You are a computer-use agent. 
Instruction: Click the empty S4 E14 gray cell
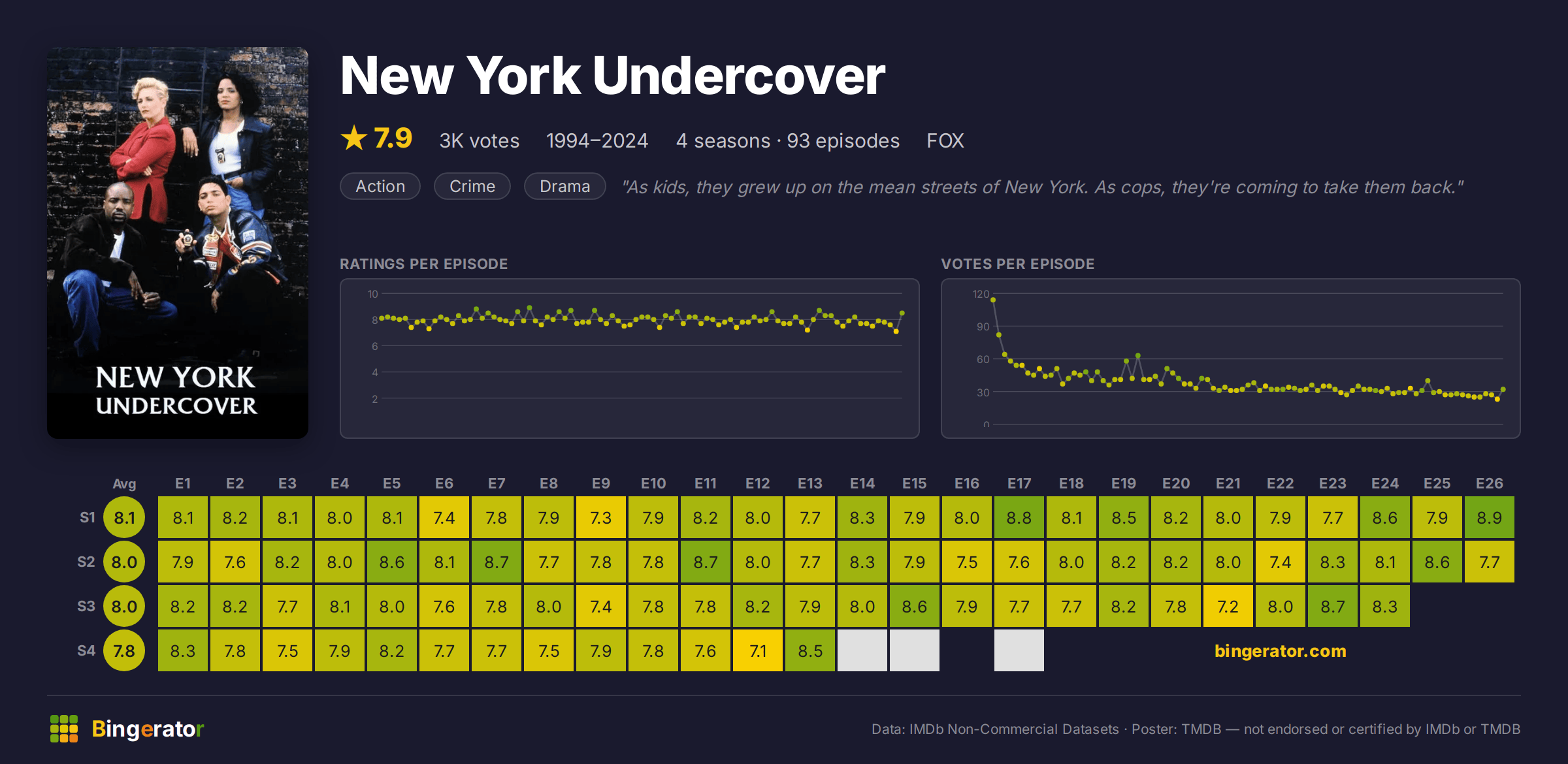(x=862, y=651)
